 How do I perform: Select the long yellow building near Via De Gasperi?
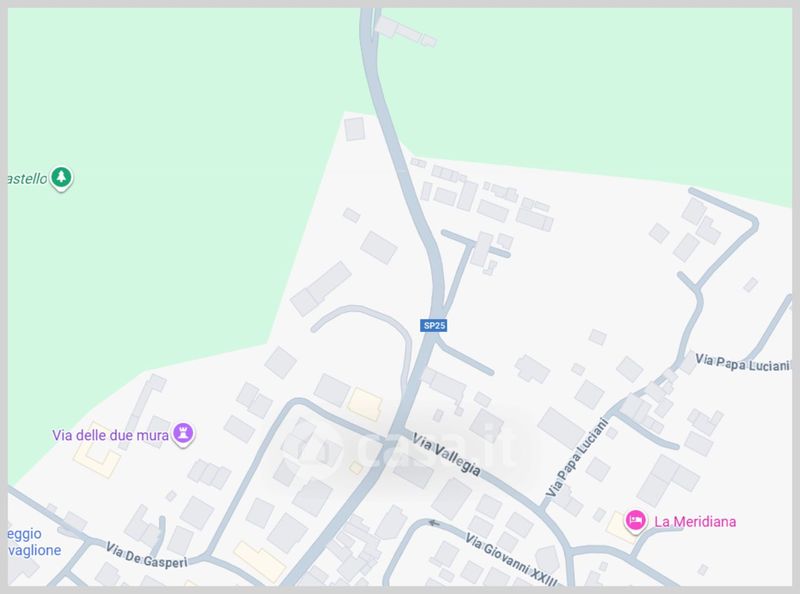[x=259, y=562]
